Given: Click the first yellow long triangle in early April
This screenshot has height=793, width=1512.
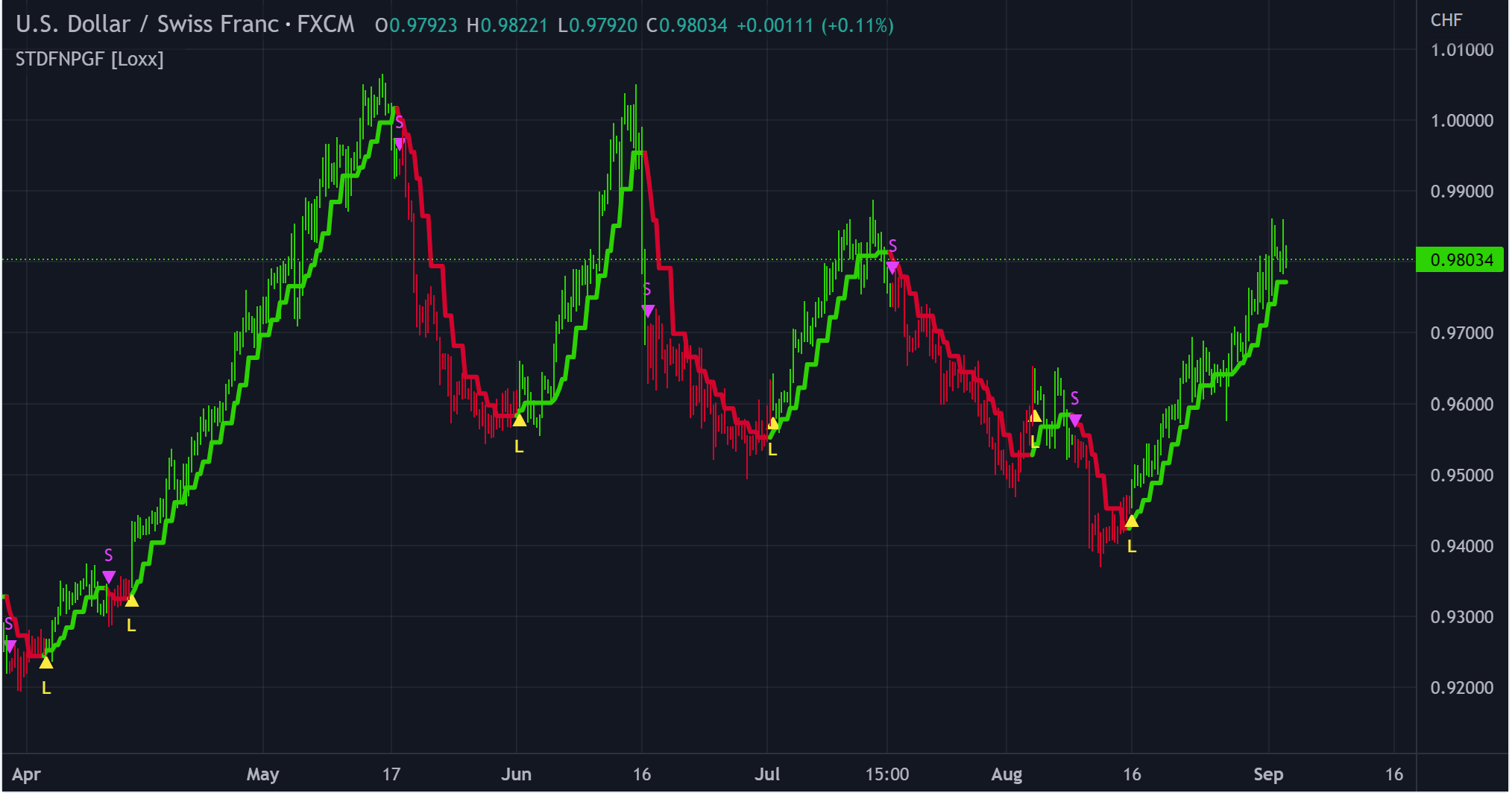Looking at the screenshot, I should [46, 663].
